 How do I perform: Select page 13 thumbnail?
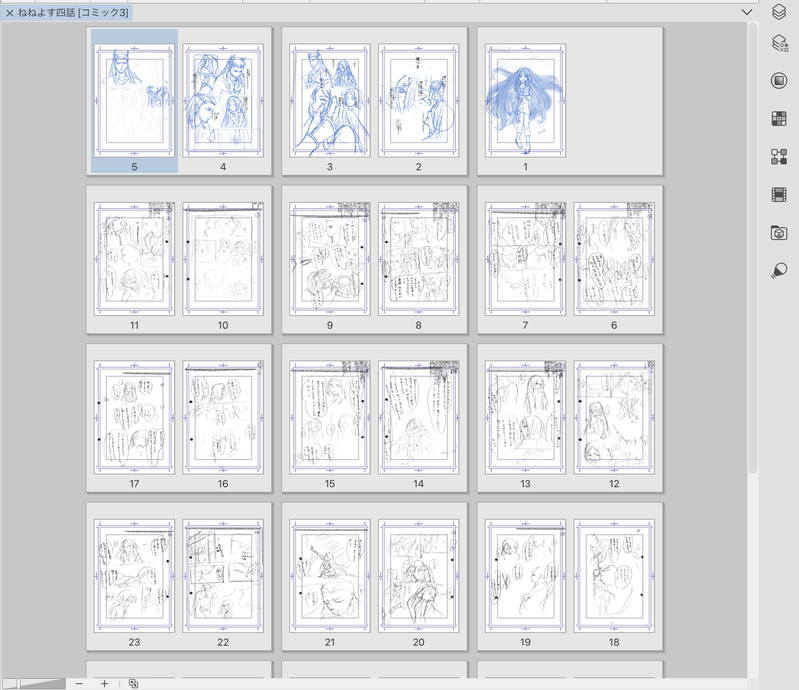pos(525,417)
